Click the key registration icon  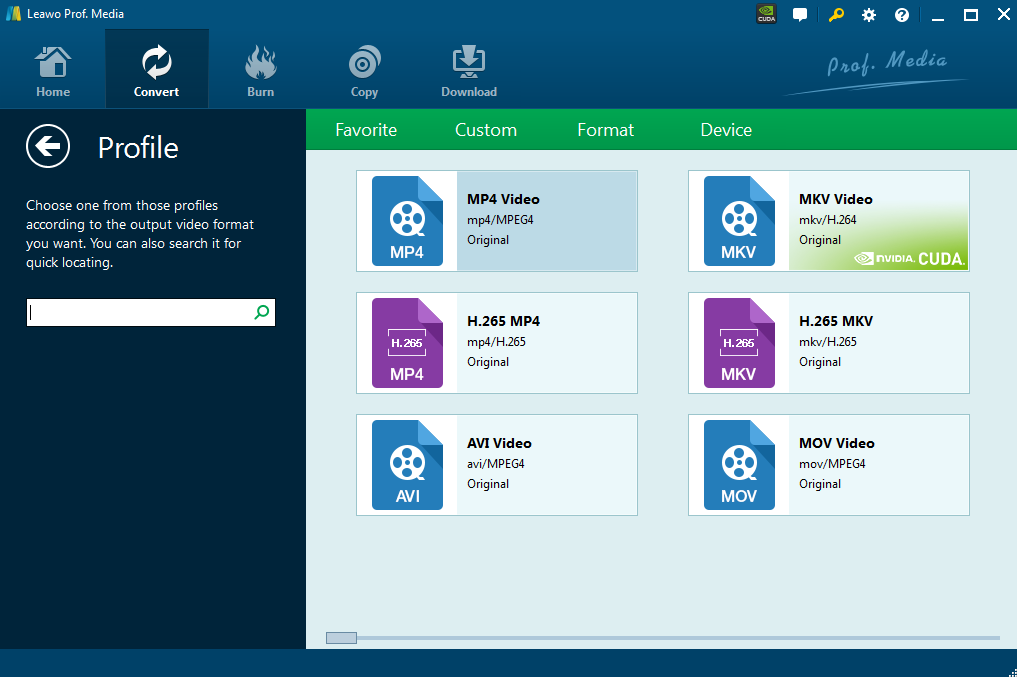coord(836,15)
